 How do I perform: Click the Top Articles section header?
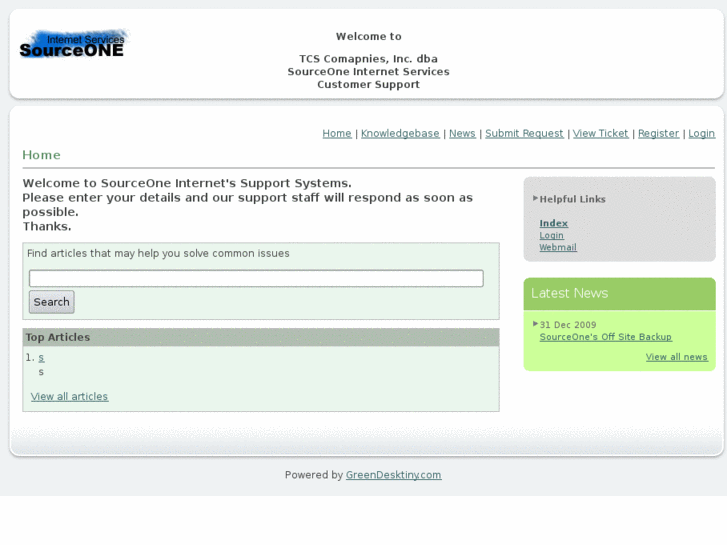point(261,337)
